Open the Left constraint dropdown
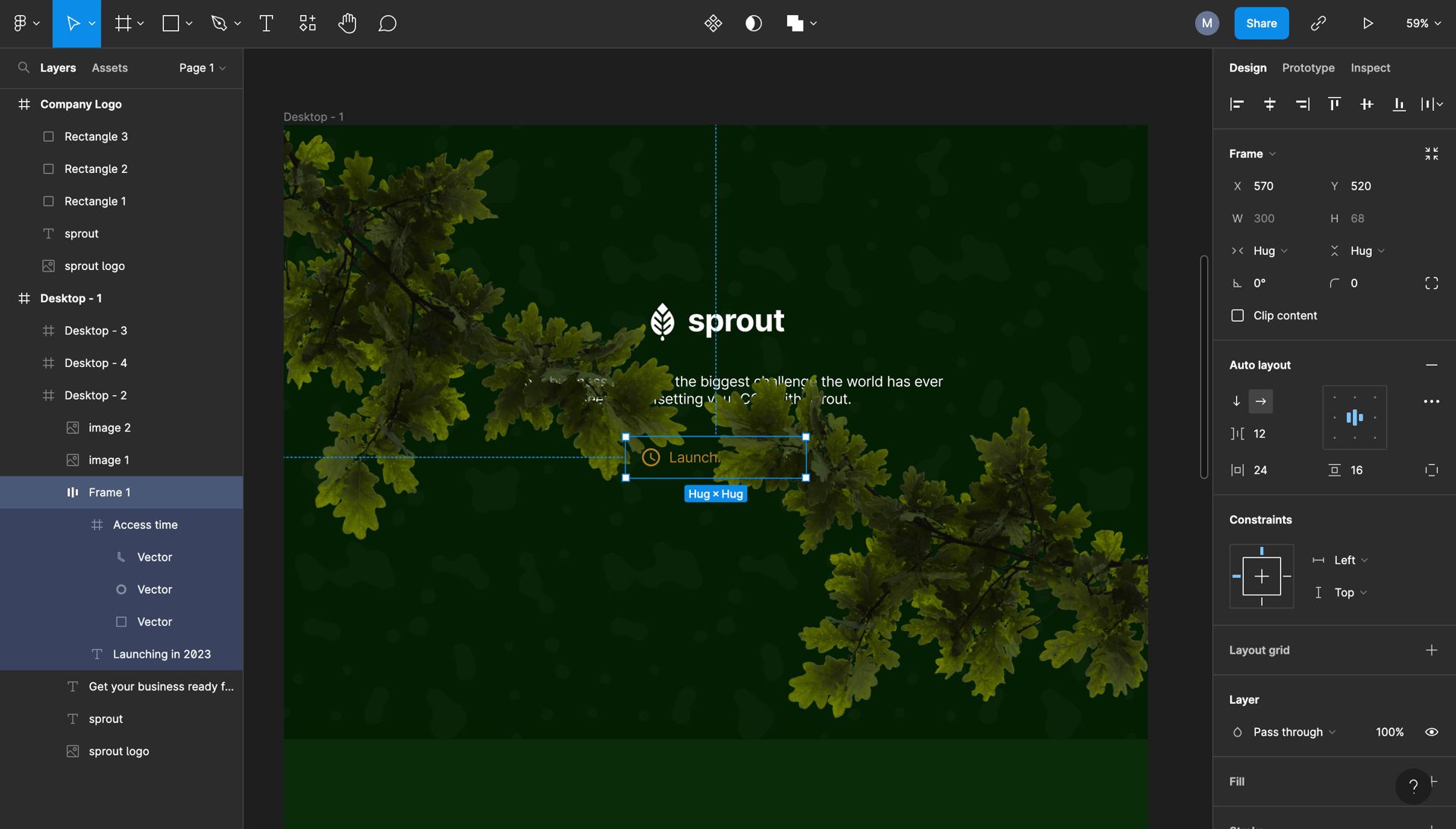This screenshot has height=829, width=1456. [x=1351, y=561]
